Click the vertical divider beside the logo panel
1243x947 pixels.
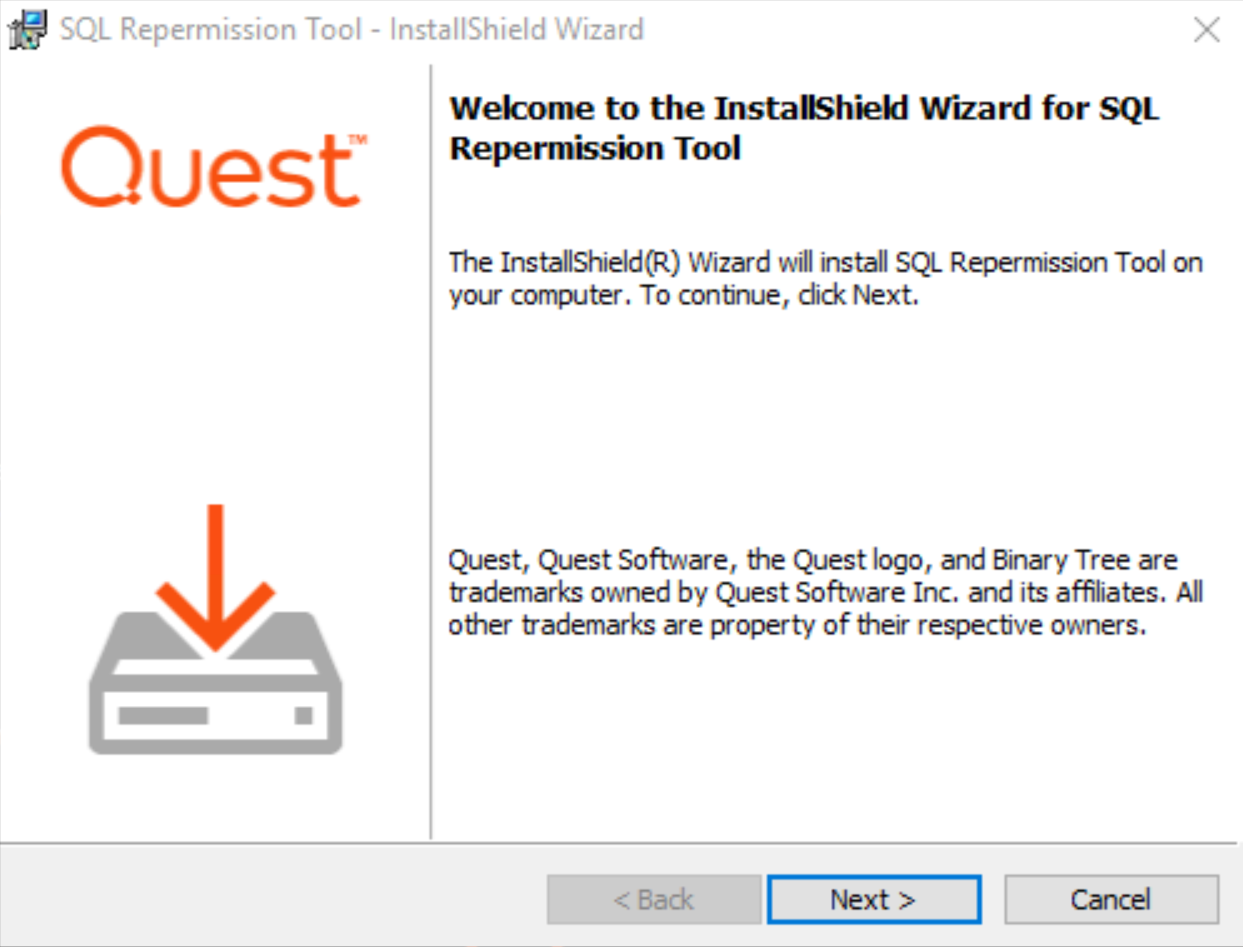431,450
